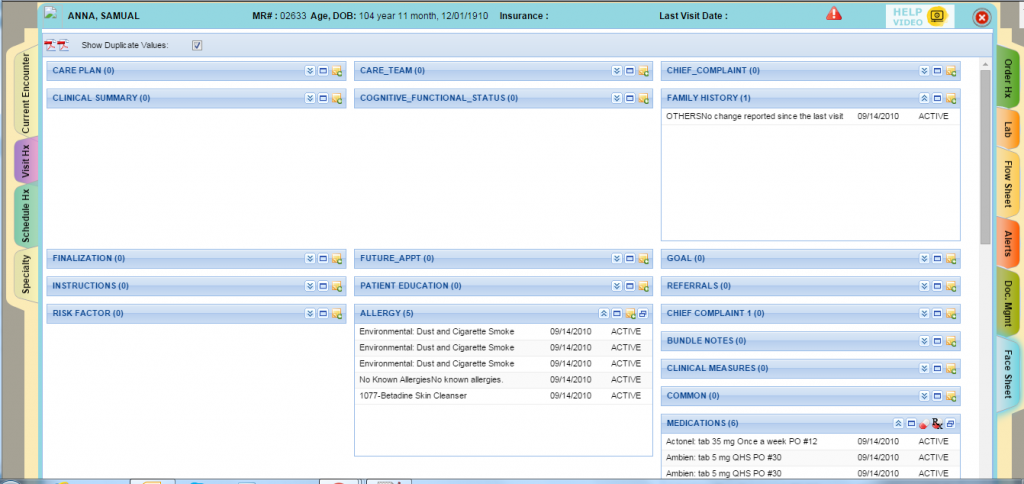The width and height of the screenshot is (1024, 484).
Task: Add a new entry to Care Plan
Action: click(336, 71)
